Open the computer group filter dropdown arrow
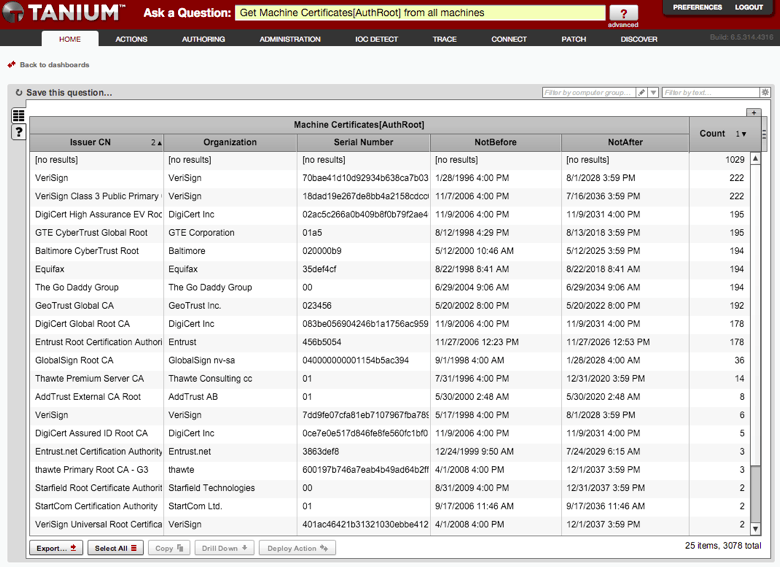780x567 pixels. point(654,93)
